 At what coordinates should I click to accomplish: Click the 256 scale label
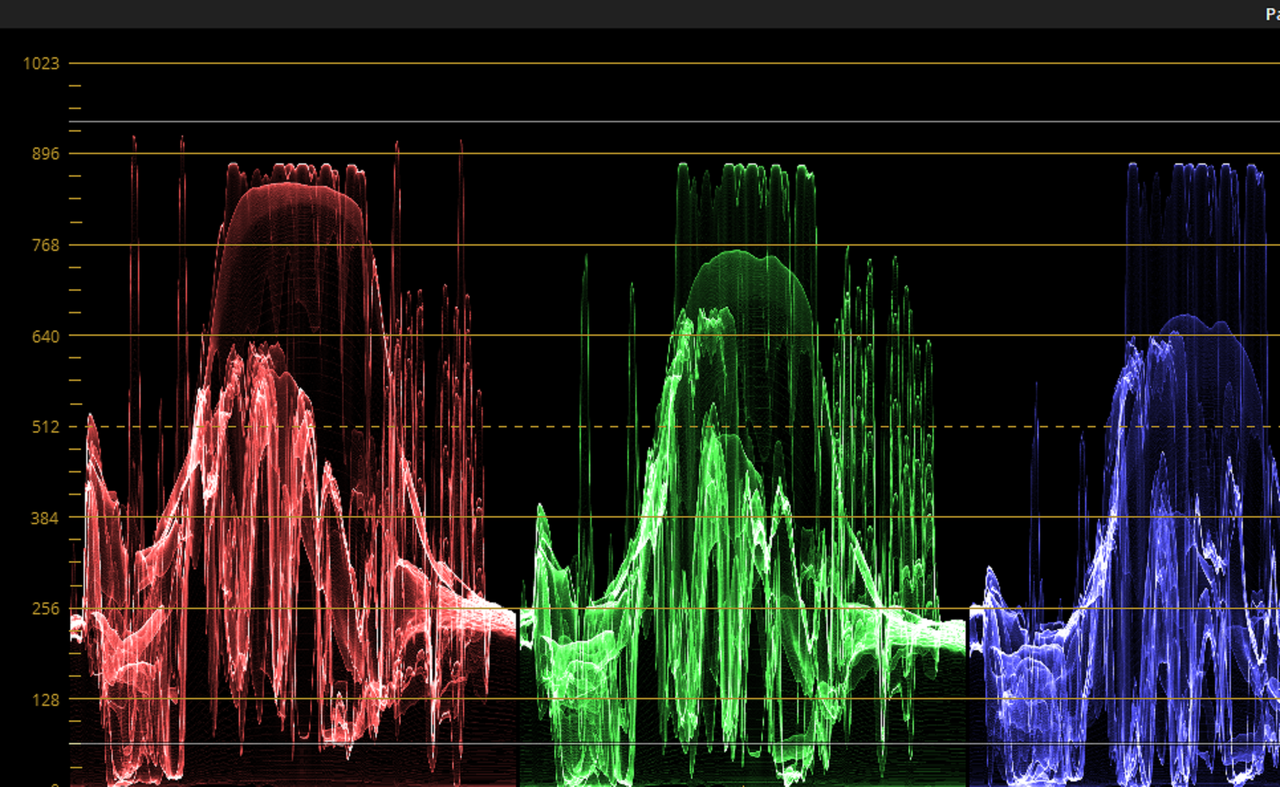tap(46, 609)
